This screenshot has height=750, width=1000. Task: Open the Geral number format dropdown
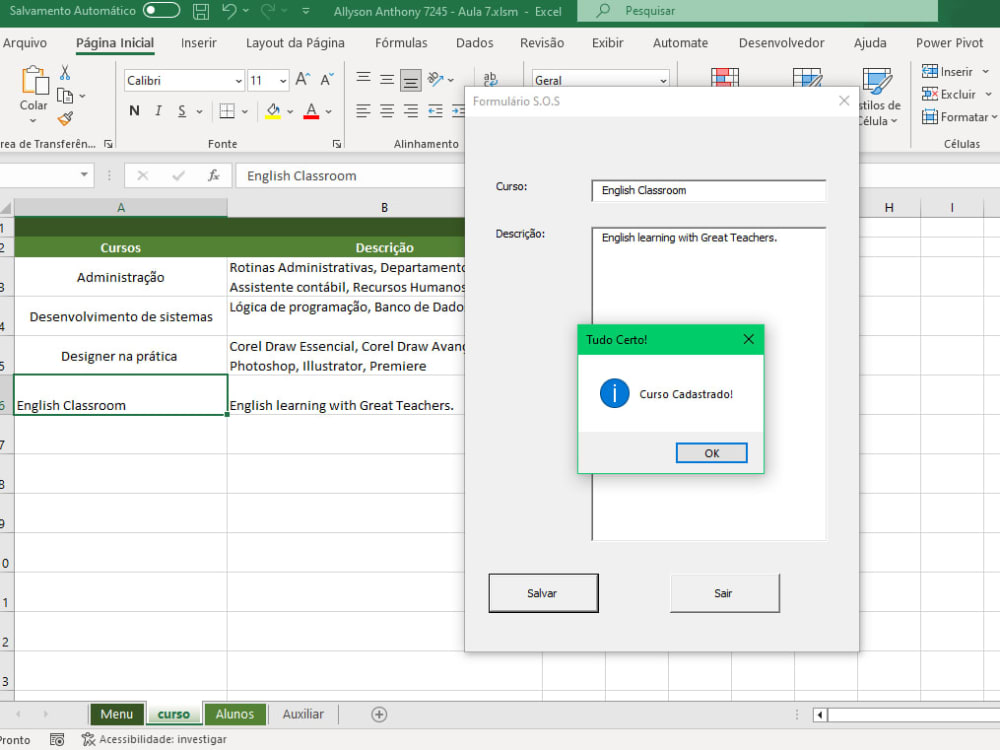pyautogui.click(x=665, y=80)
